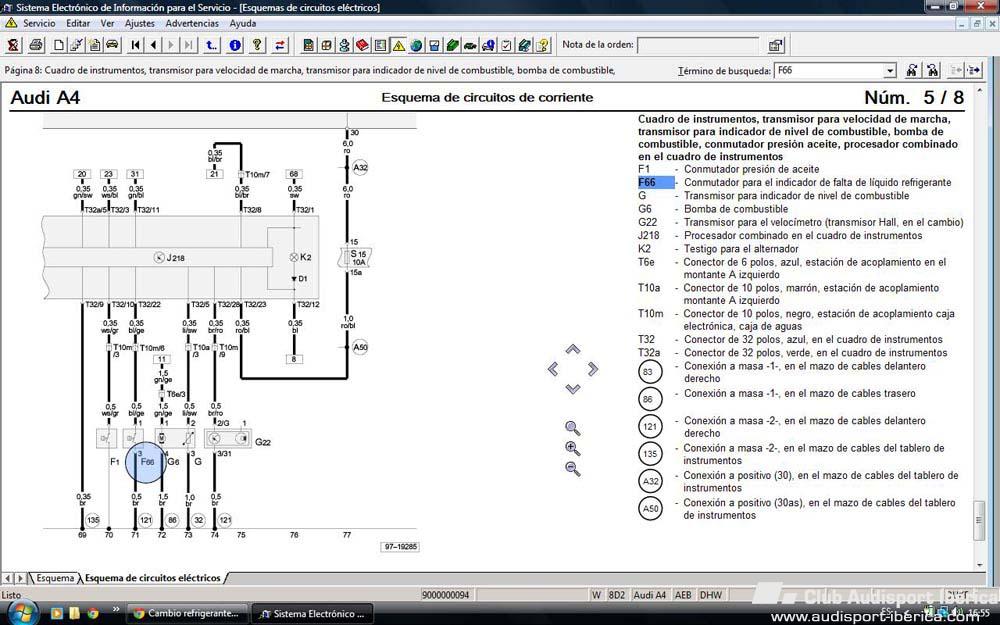Search forward with the binoculars icon
This screenshot has height=625, width=1000.
[912, 70]
